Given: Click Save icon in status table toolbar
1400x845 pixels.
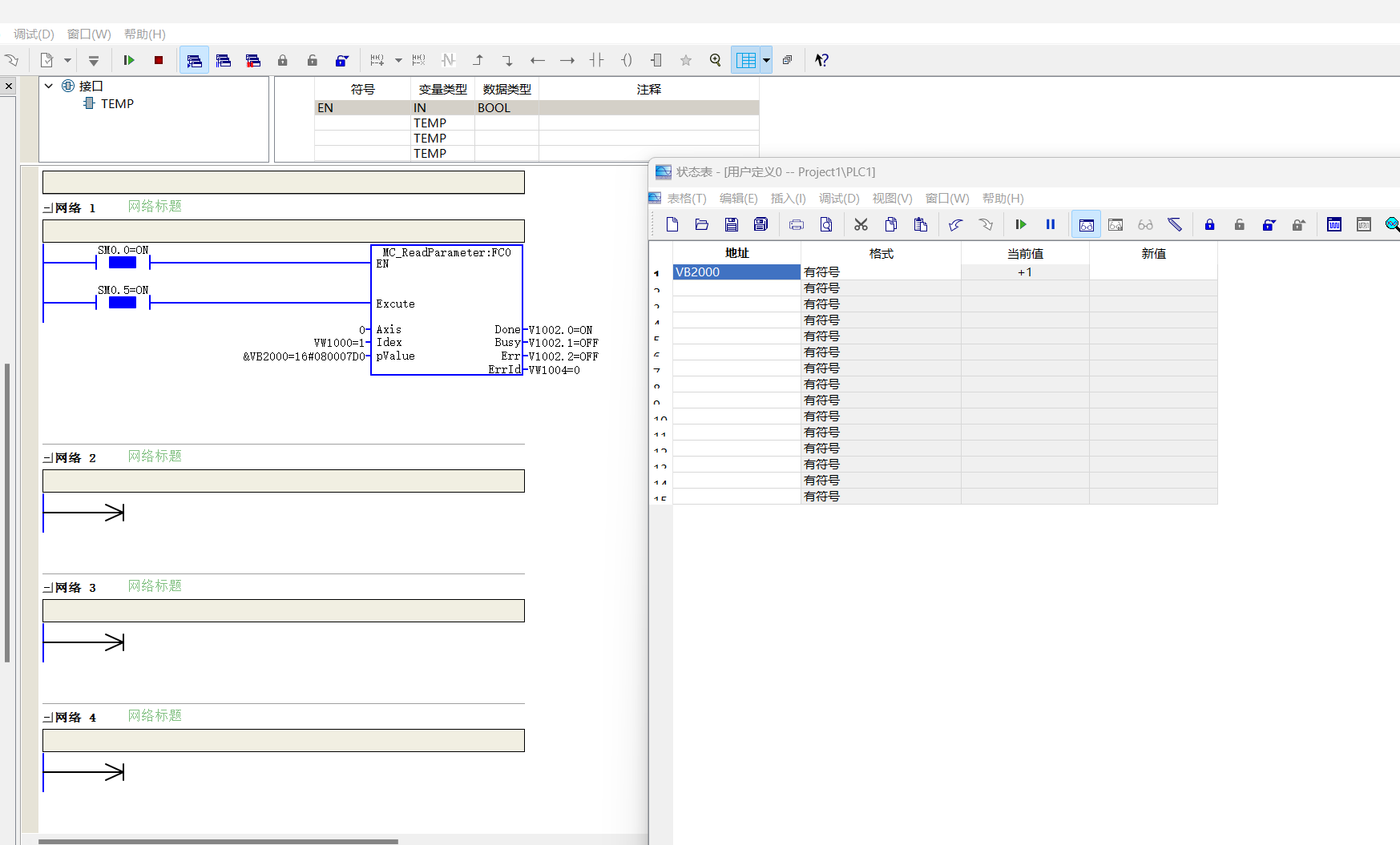Looking at the screenshot, I should tap(732, 224).
